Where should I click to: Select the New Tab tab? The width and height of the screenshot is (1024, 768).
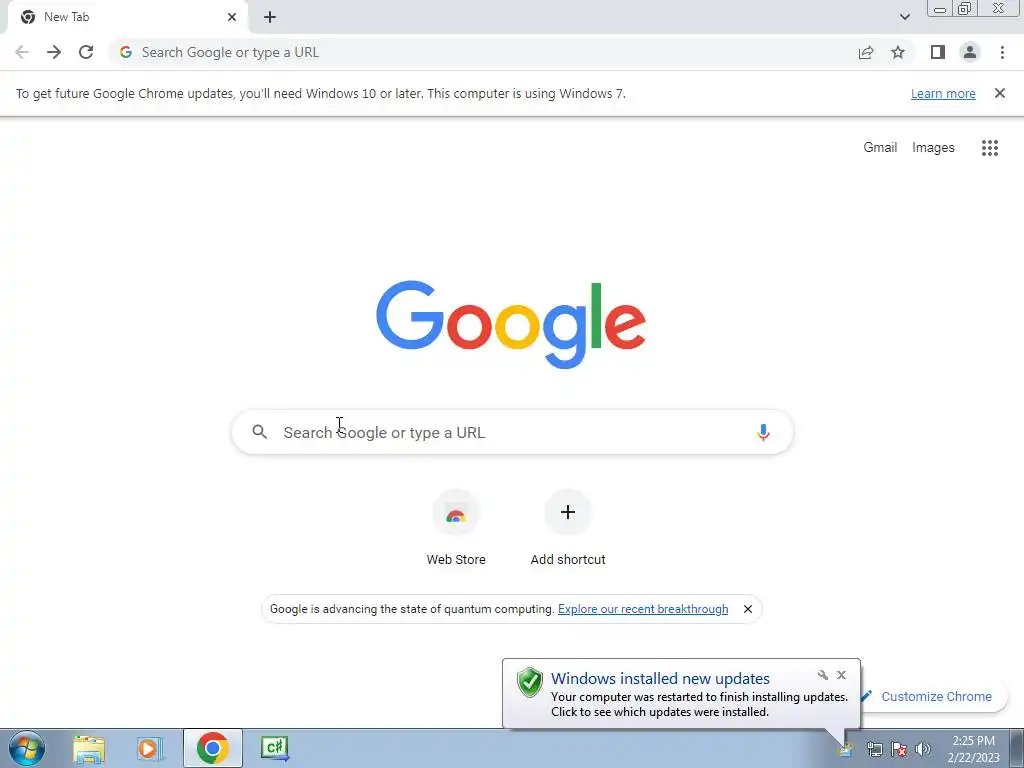(128, 18)
